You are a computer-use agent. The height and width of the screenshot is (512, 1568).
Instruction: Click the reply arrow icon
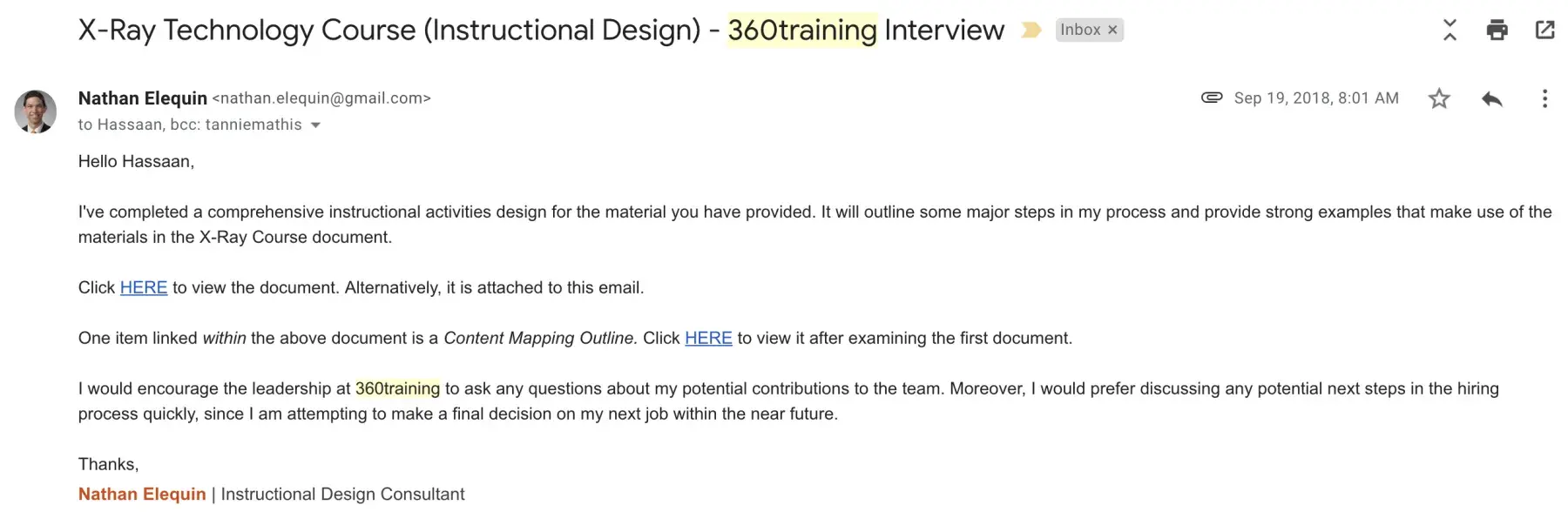pos(1491,99)
